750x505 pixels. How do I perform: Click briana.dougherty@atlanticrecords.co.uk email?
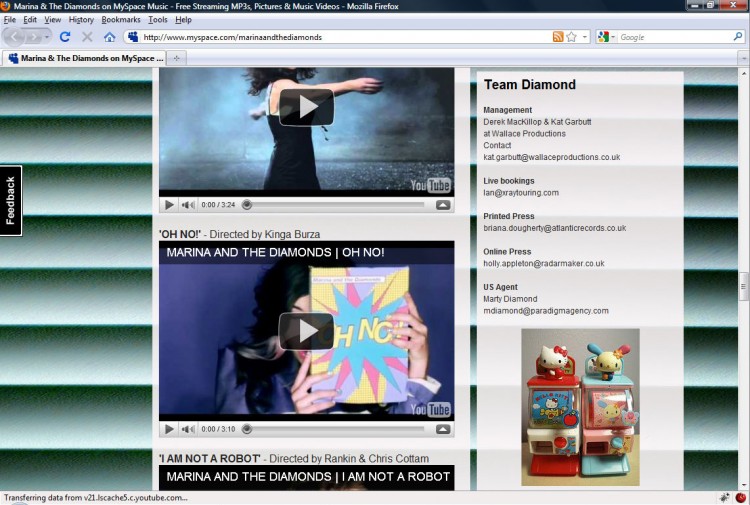554,228
